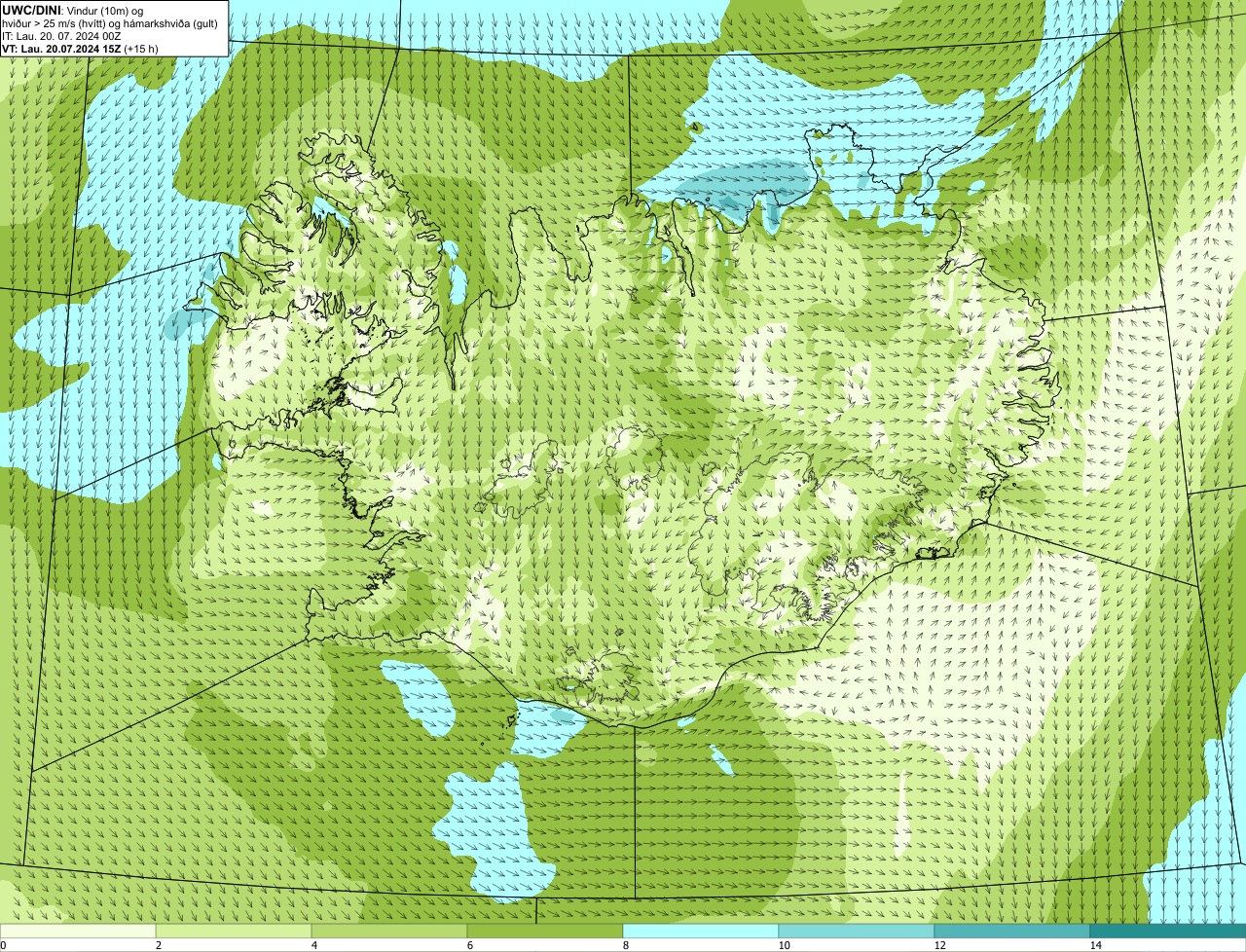Click the 4–6 m/s green legend swatch

click(389, 931)
